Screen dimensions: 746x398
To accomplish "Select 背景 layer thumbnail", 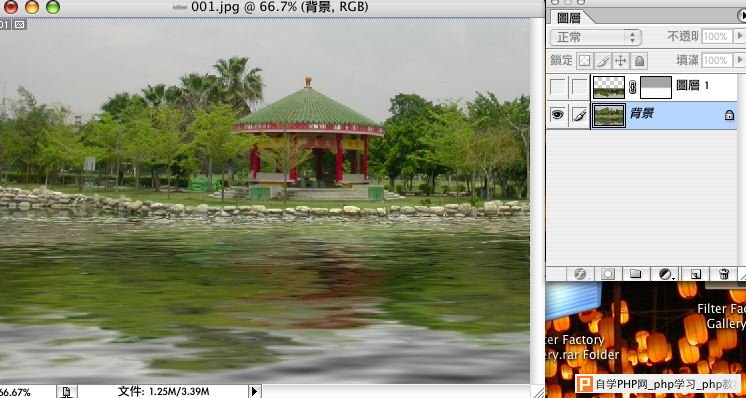I will (x=609, y=116).
